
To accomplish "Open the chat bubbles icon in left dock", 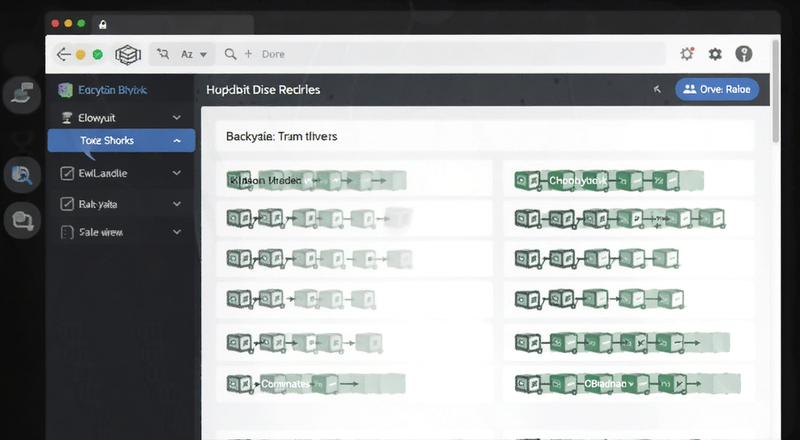I will pyautogui.click(x=22, y=220).
